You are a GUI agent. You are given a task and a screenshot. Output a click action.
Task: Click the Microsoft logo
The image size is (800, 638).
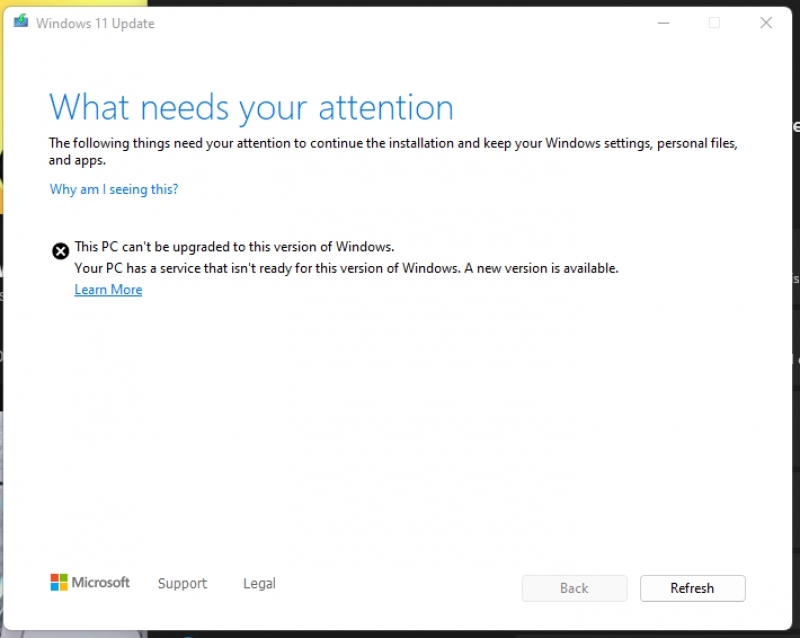(90, 582)
